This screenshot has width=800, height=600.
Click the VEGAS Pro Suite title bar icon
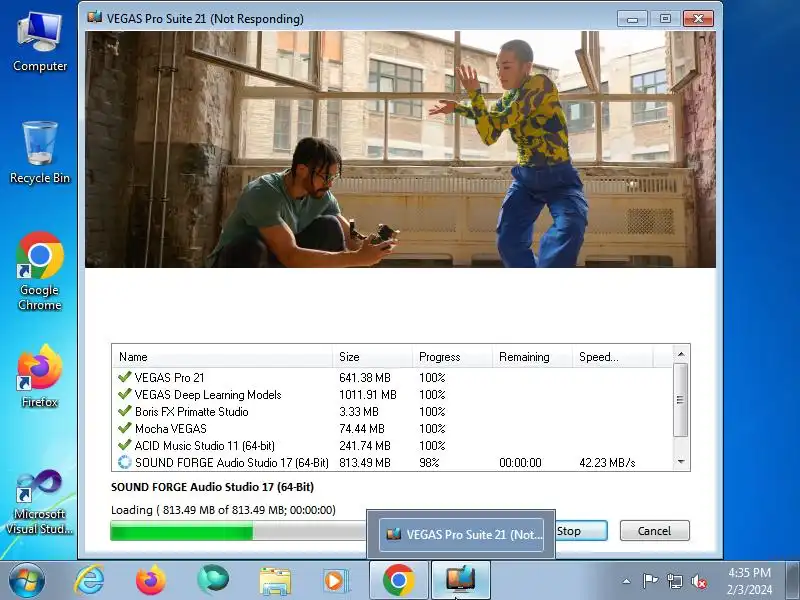click(94, 18)
